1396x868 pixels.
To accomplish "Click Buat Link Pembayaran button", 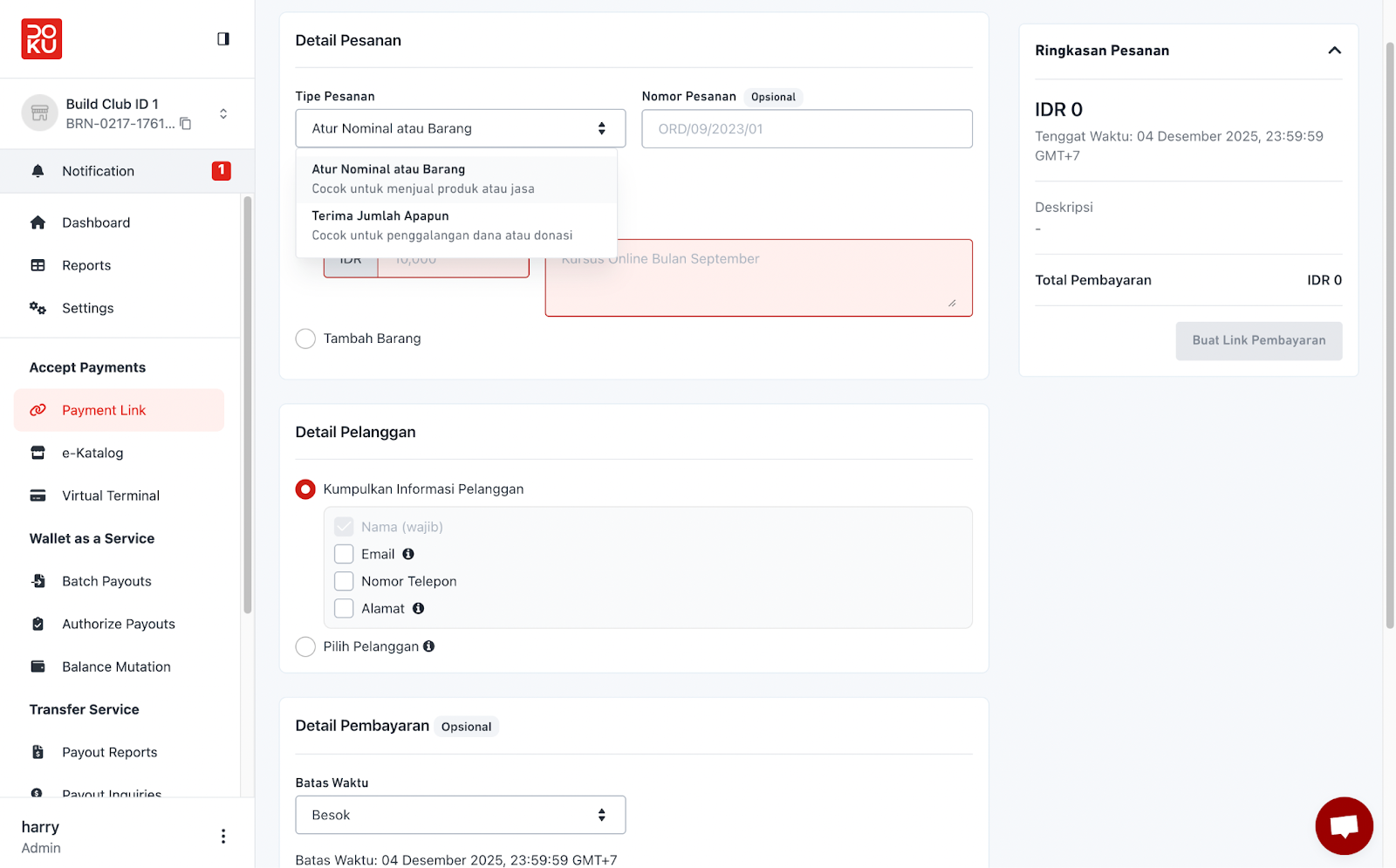I will (1259, 341).
